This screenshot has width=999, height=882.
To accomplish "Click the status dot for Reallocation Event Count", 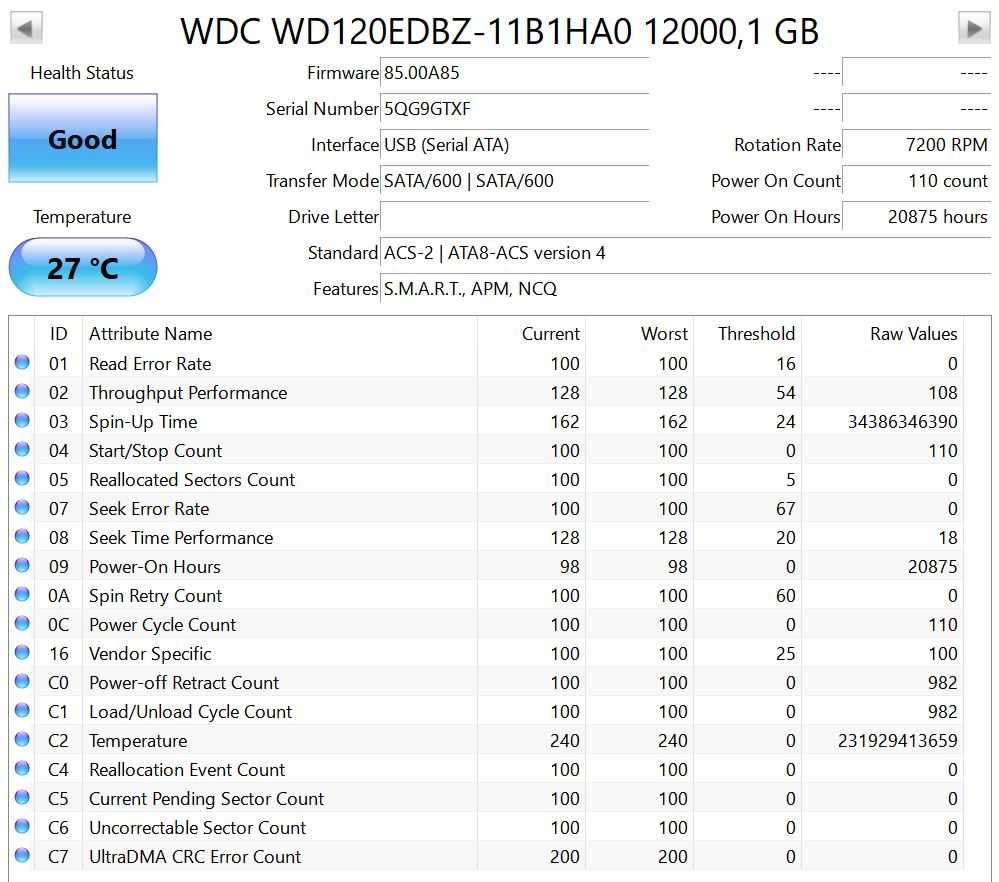I will pos(22,768).
